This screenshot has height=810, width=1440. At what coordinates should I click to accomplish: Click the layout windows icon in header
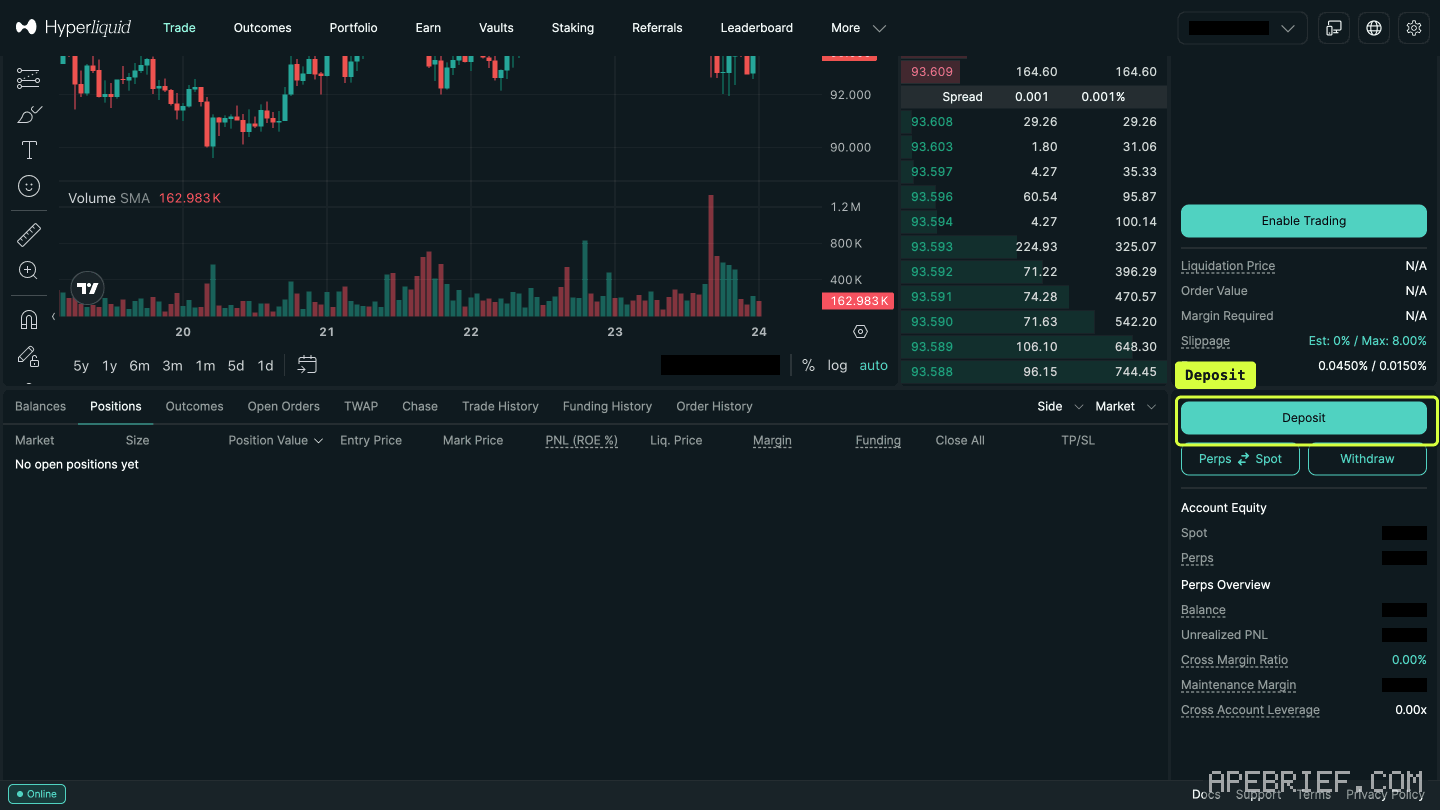coord(1334,28)
